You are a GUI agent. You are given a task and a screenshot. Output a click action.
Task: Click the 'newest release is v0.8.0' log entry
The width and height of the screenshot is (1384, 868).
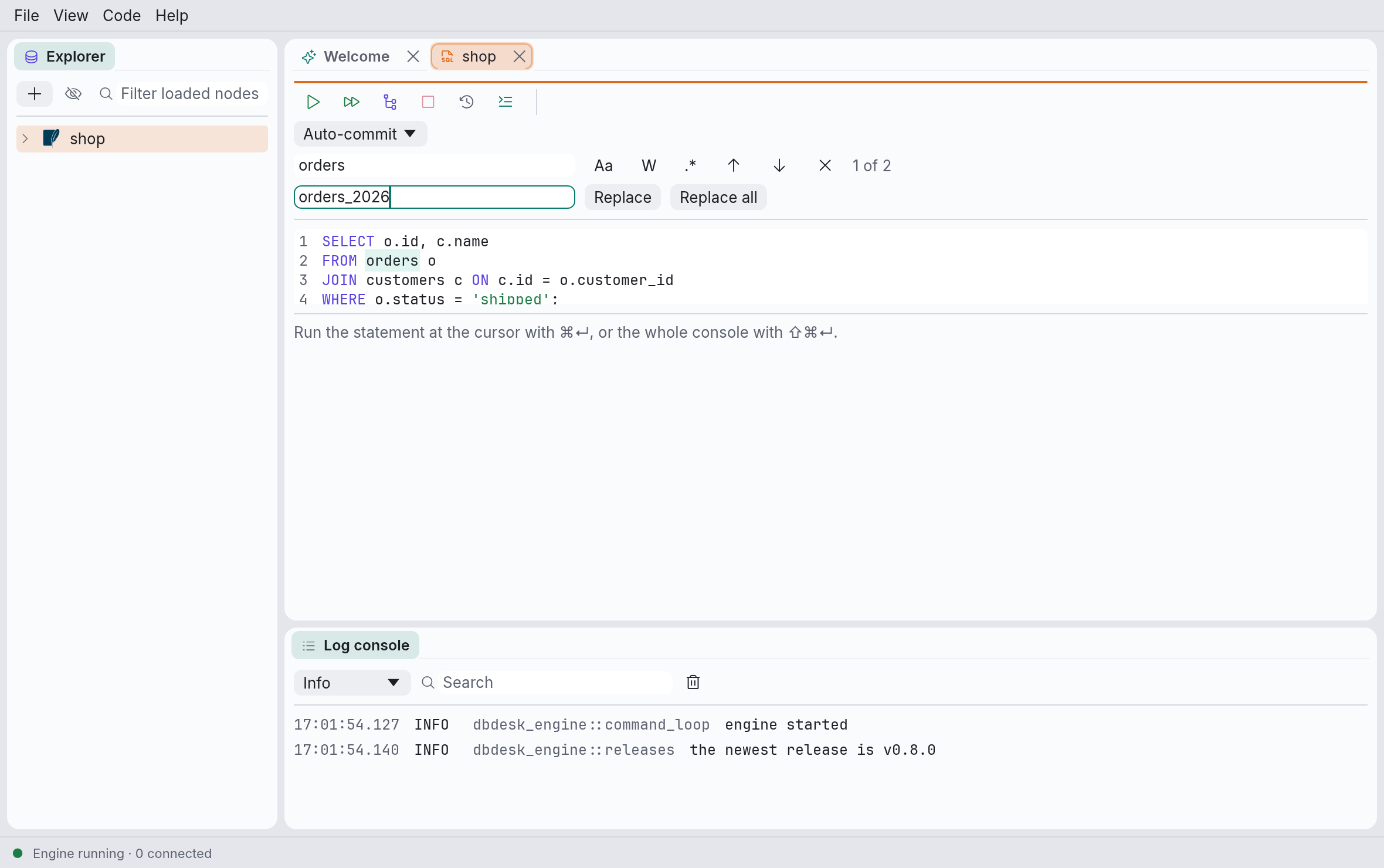pyautogui.click(x=615, y=750)
